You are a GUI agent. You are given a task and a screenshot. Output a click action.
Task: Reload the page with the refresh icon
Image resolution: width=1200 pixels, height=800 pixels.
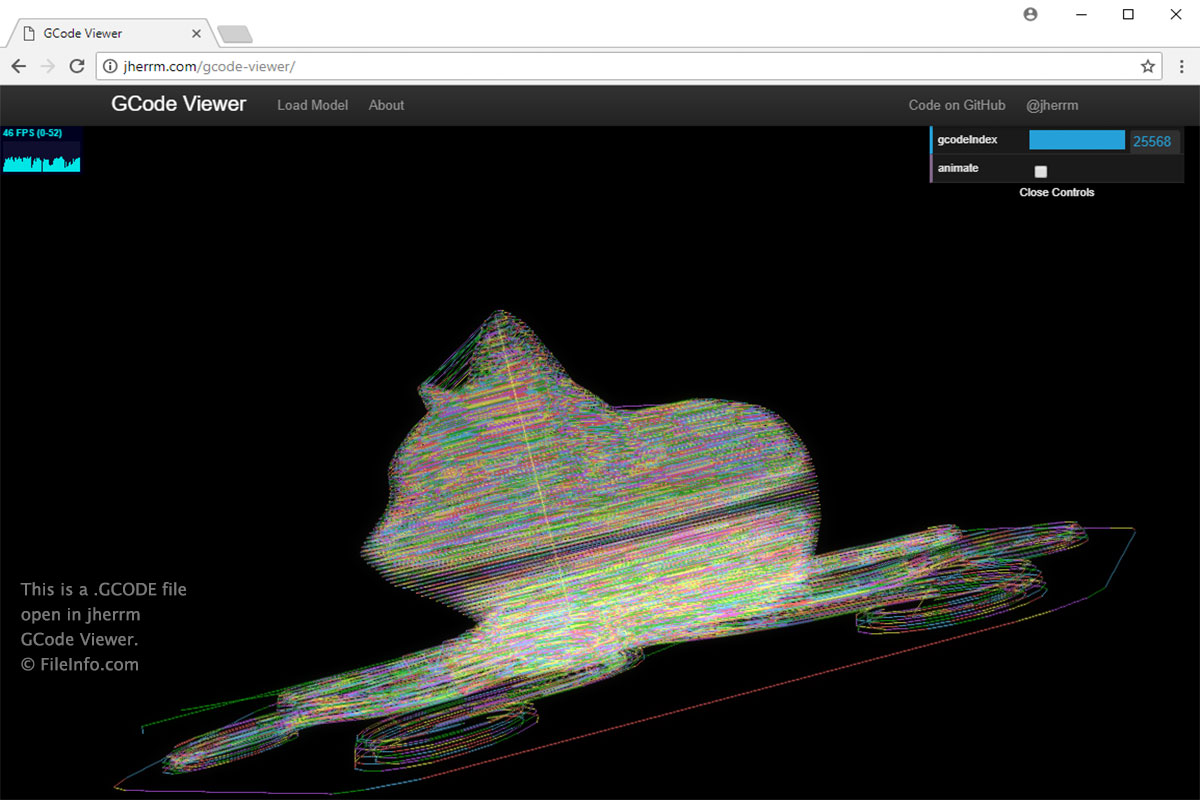tap(76, 66)
